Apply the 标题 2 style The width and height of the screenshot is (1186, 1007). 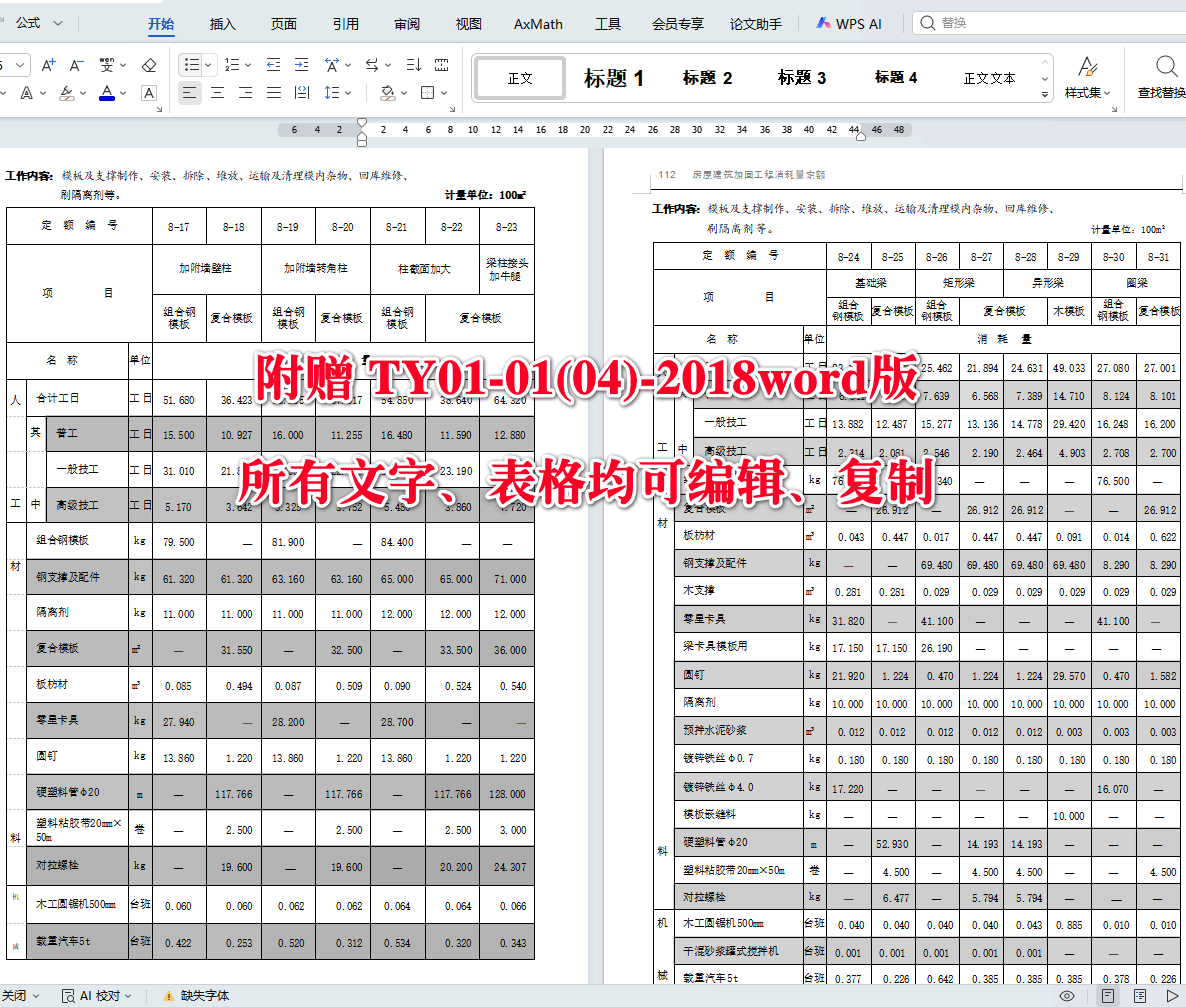tap(707, 78)
